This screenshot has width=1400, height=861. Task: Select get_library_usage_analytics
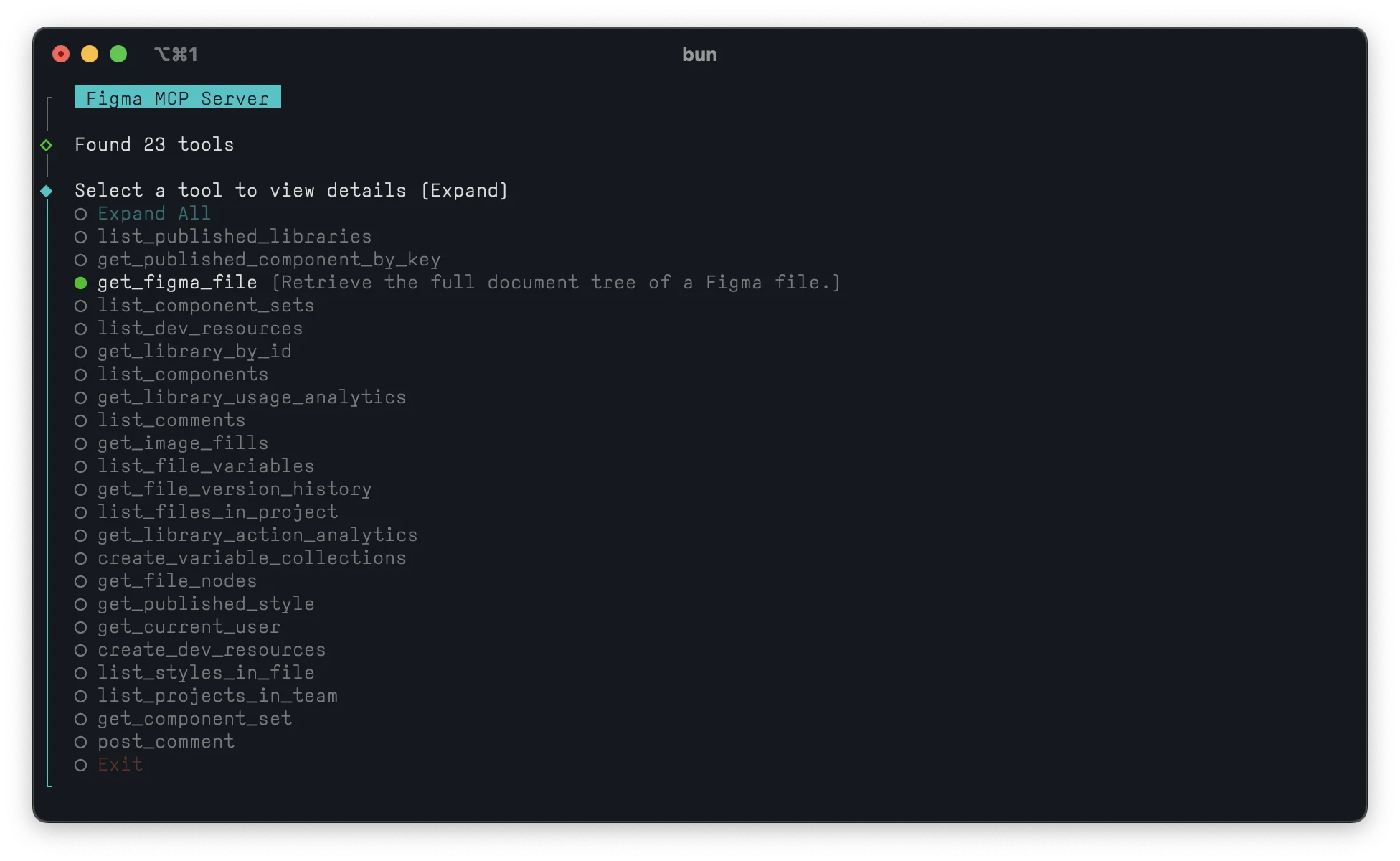pyautogui.click(x=251, y=397)
